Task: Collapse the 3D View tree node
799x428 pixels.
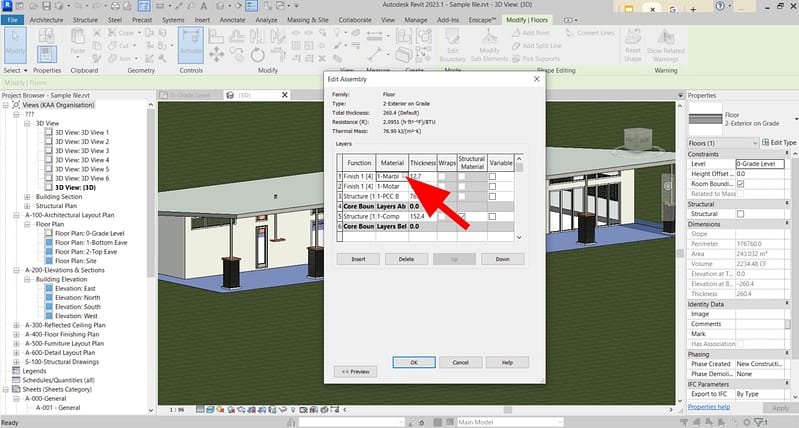Action: (x=29, y=124)
